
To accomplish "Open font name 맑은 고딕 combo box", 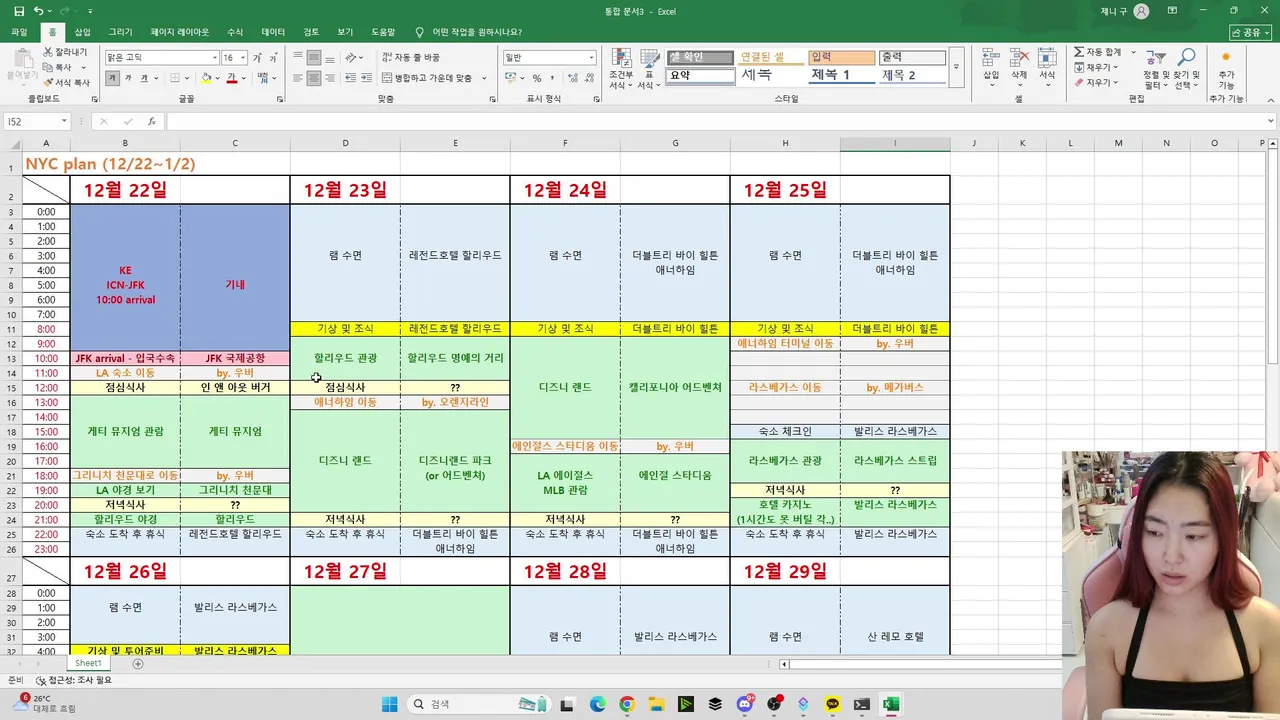I will pos(161,58).
